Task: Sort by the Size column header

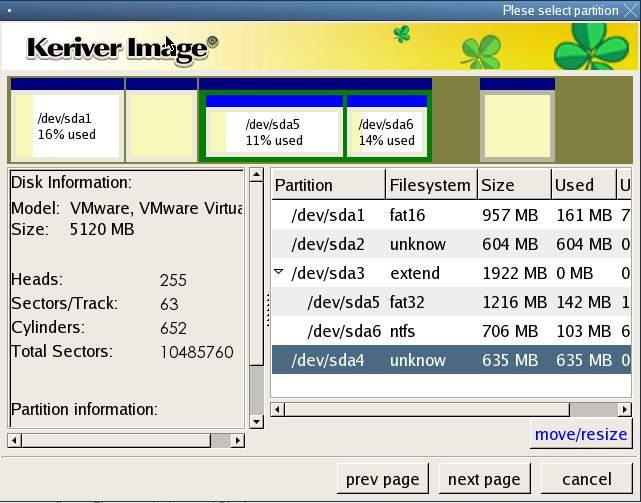Action: (514, 185)
